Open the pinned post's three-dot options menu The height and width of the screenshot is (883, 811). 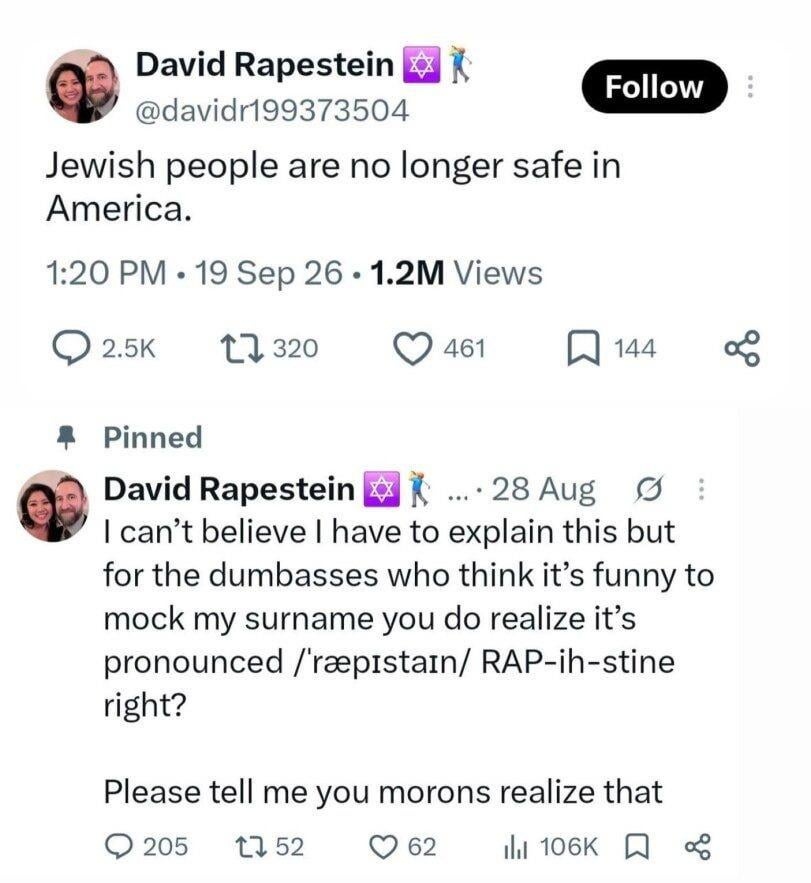point(701,489)
